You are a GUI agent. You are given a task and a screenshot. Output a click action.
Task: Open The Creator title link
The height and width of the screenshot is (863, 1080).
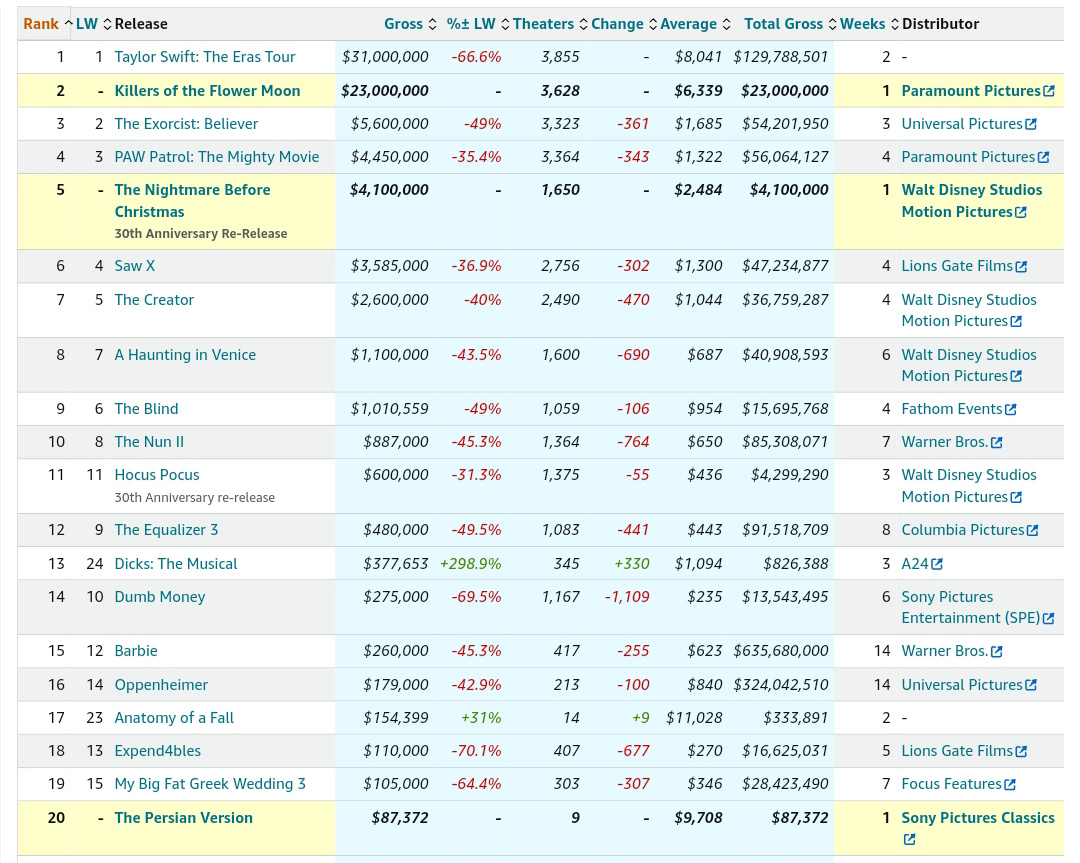tap(154, 300)
